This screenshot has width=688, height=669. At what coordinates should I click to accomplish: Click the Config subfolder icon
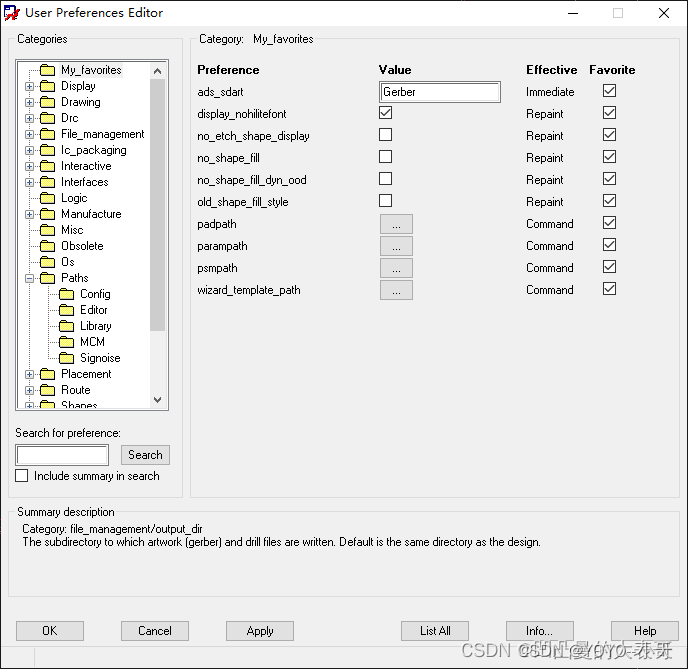pyautogui.click(x=67, y=294)
